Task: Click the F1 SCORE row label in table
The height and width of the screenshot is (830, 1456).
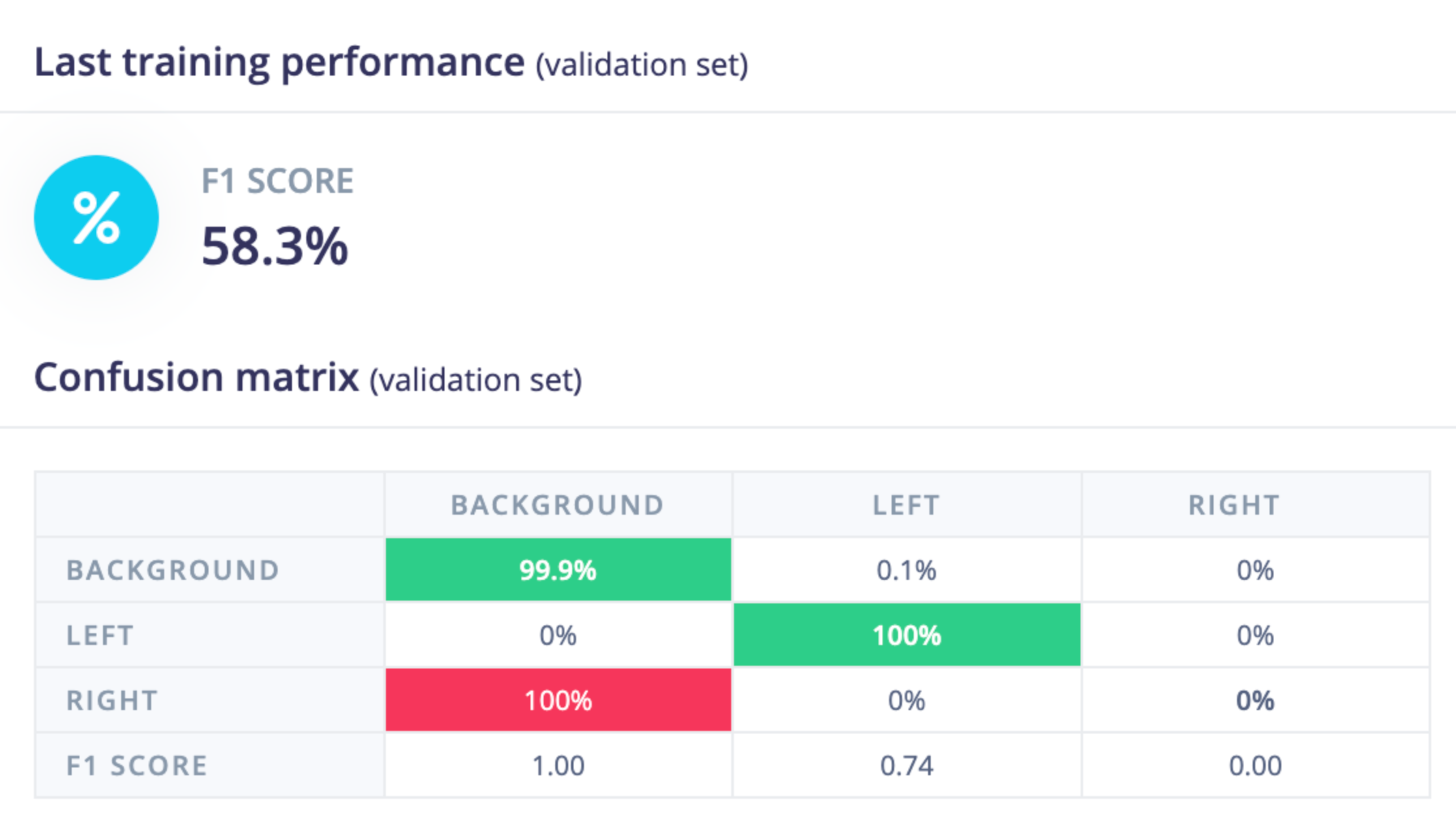Action: click(137, 766)
